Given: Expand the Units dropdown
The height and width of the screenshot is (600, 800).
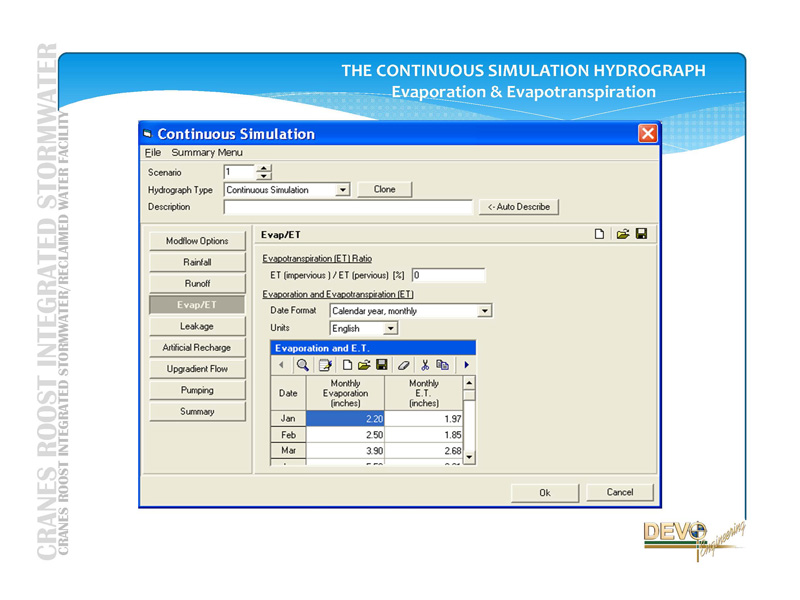Looking at the screenshot, I should [x=390, y=328].
